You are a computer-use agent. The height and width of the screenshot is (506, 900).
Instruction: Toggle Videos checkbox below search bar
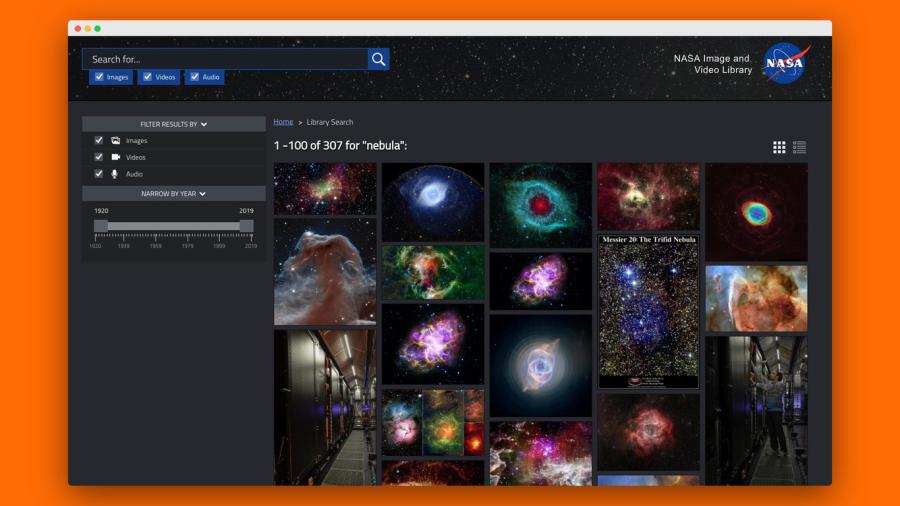147,77
